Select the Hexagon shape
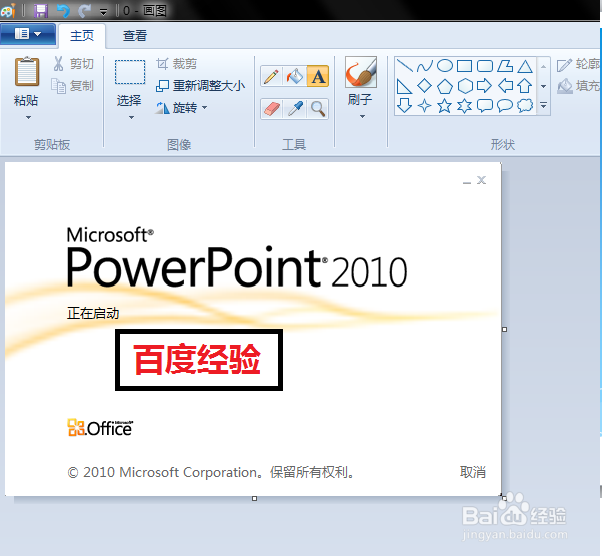The height and width of the screenshot is (556, 602). [x=465, y=86]
